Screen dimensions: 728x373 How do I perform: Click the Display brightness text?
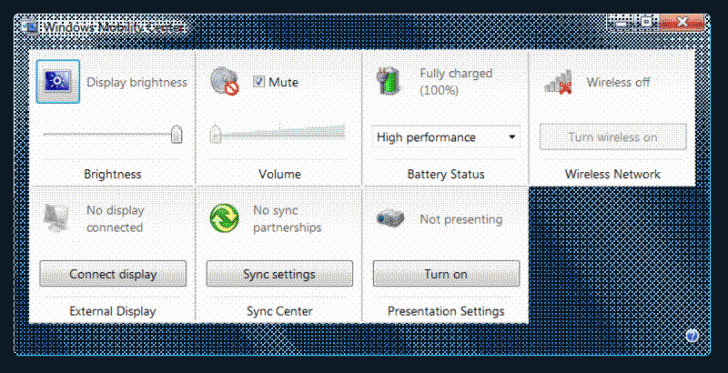[136, 82]
